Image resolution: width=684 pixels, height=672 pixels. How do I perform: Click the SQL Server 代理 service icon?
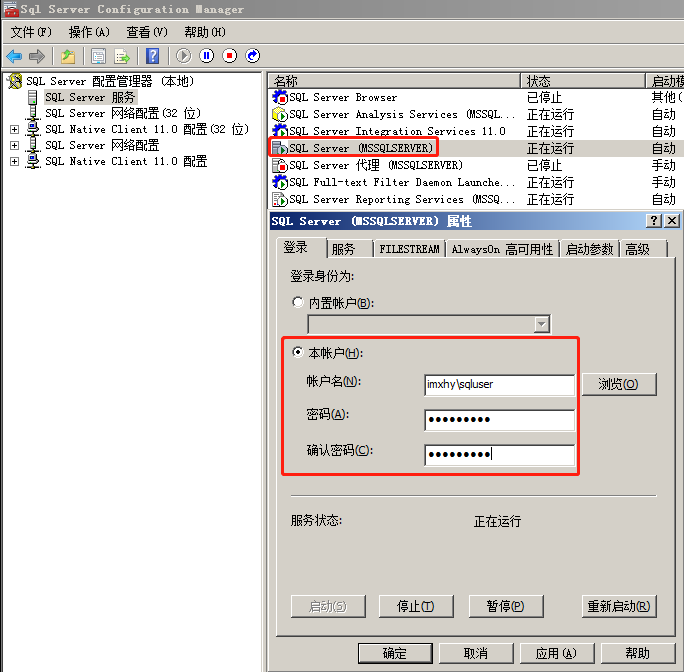coord(280,165)
